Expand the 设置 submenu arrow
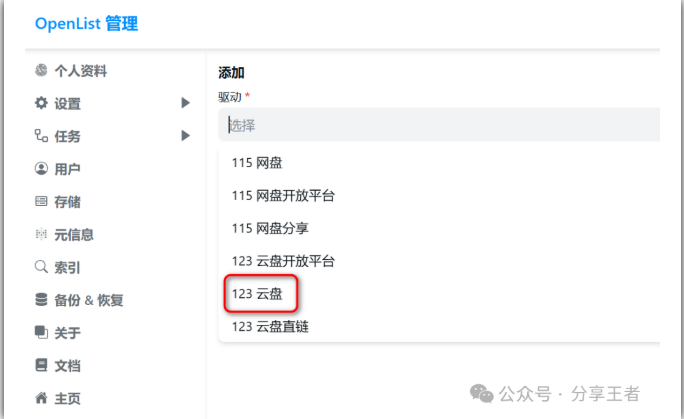This screenshot has height=419, width=684. pyautogui.click(x=185, y=103)
